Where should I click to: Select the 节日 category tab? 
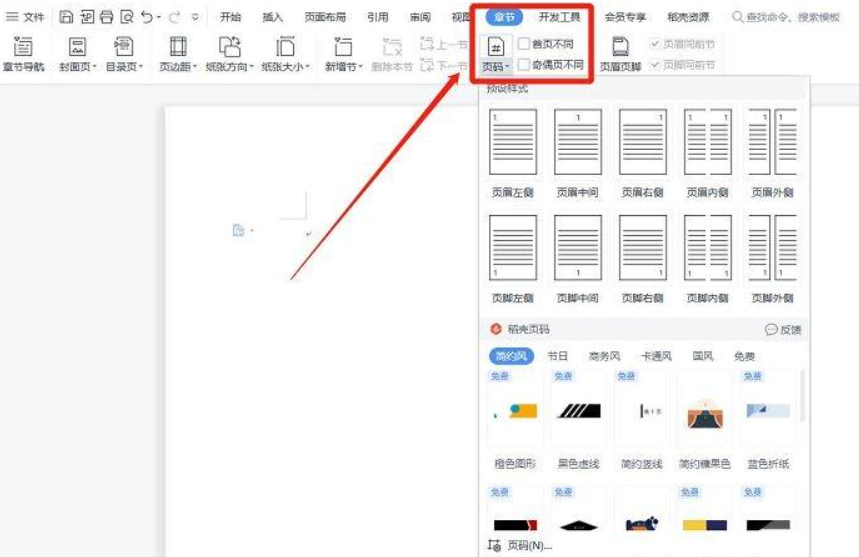click(558, 357)
